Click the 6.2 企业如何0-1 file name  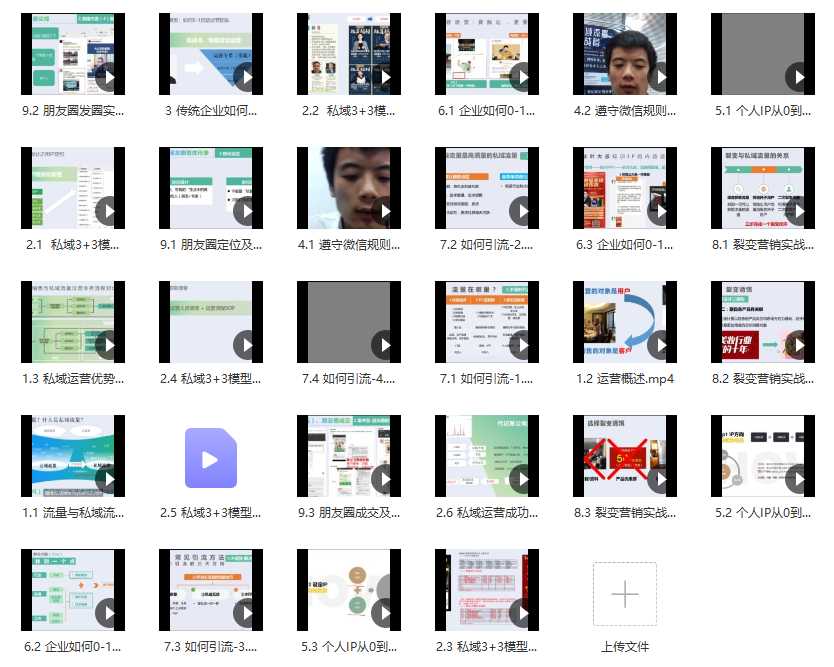pyautogui.click(x=72, y=646)
